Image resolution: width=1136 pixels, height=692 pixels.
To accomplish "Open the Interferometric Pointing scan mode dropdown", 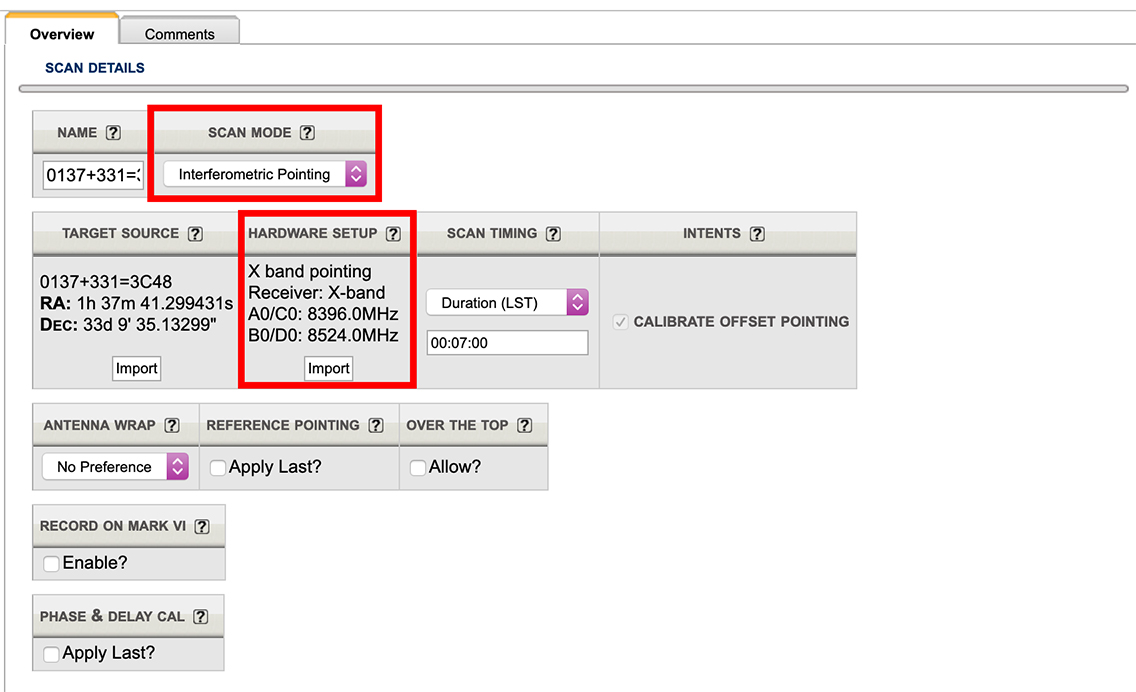I will [x=265, y=174].
